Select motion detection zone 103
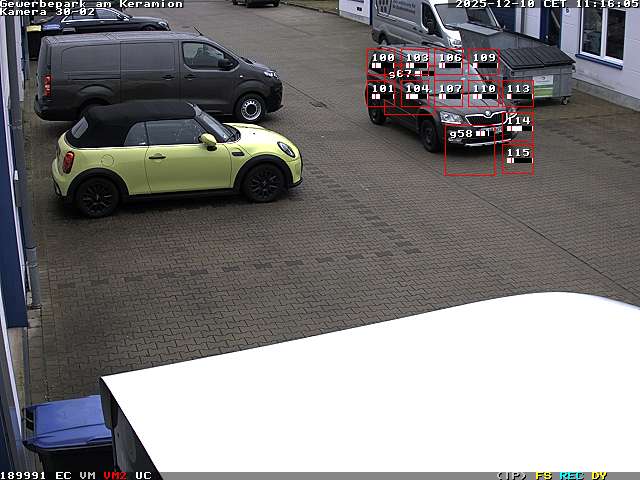 [417, 58]
